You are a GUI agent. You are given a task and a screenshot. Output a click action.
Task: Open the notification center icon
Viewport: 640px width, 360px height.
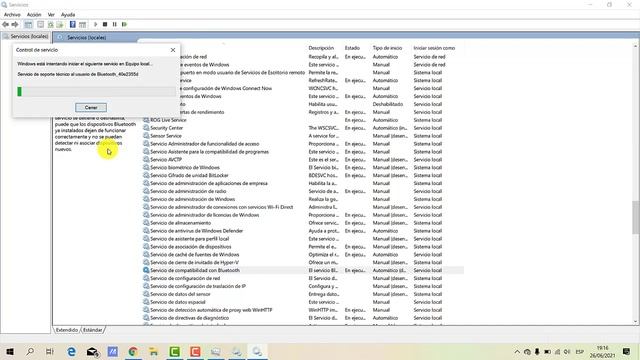coord(627,351)
